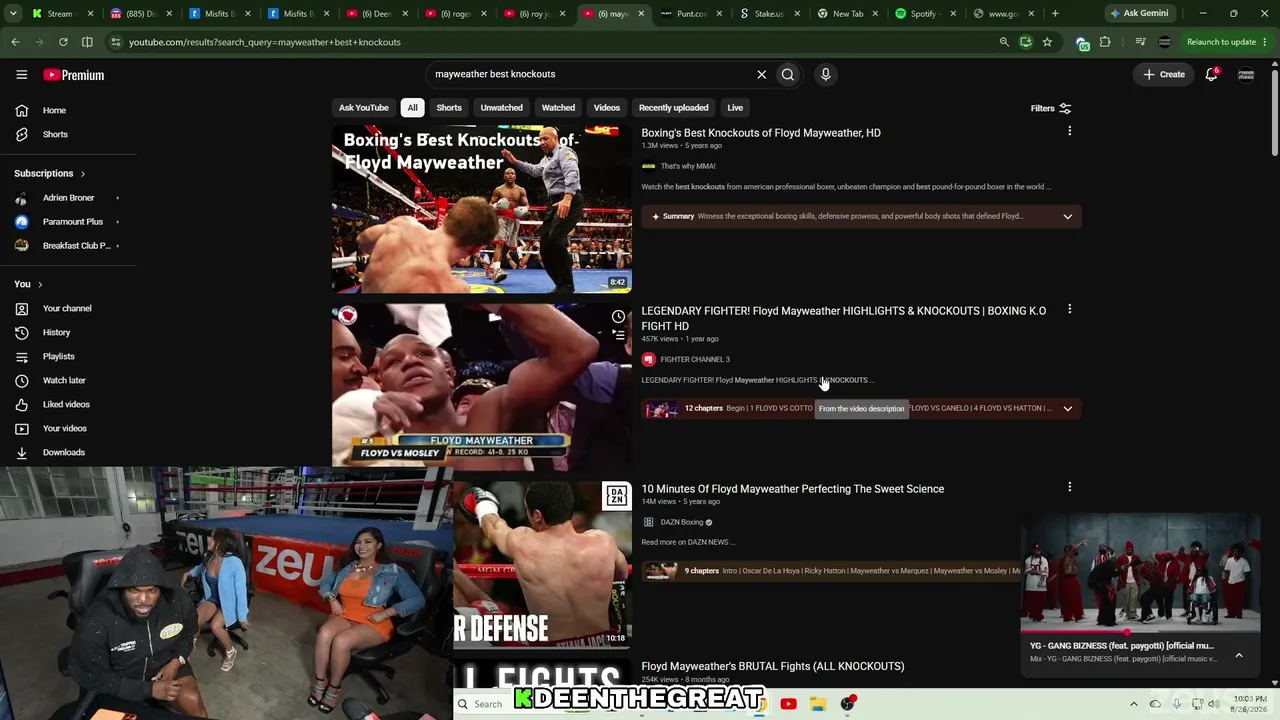The image size is (1280, 720).
Task: Open the Filters menu
Action: (1051, 108)
